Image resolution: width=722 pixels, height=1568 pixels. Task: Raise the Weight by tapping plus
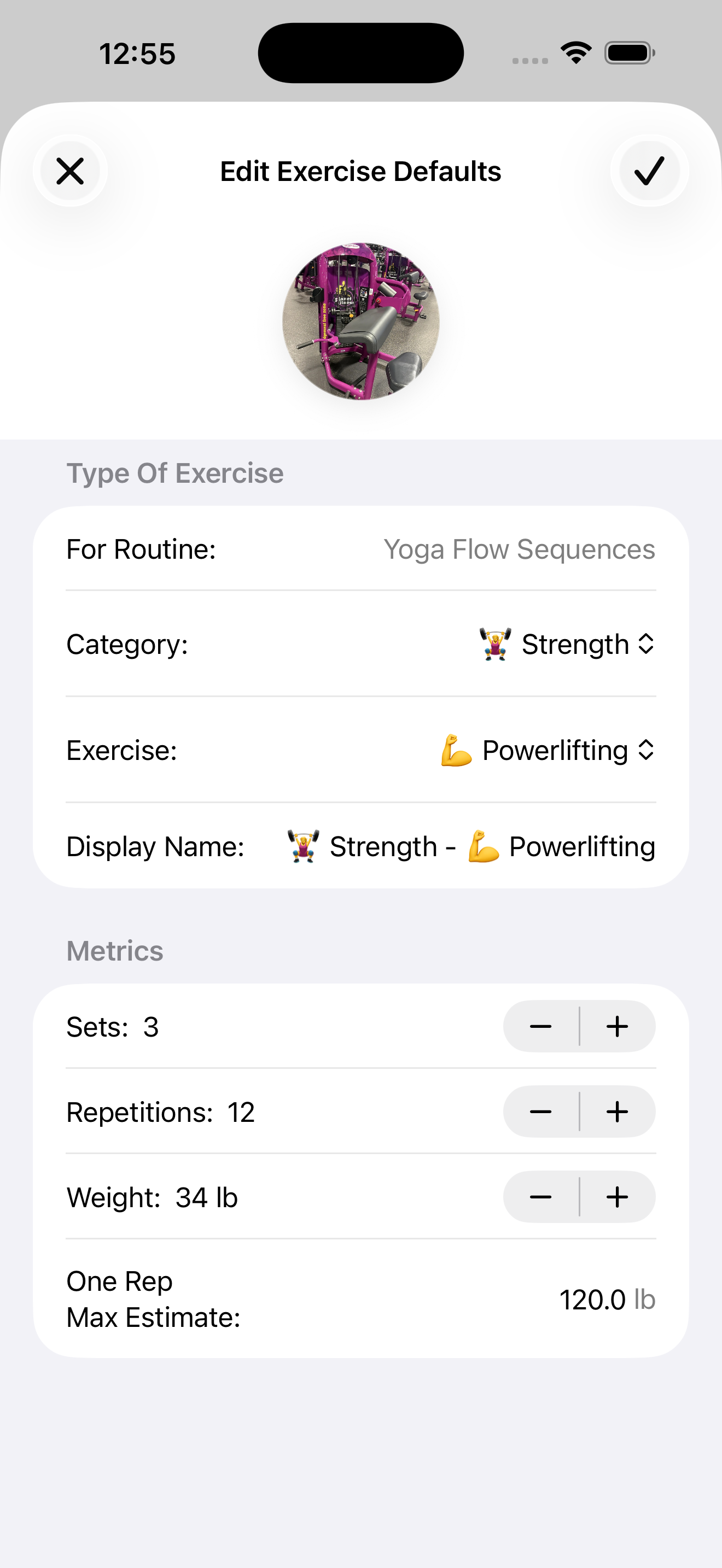pyautogui.click(x=618, y=1197)
